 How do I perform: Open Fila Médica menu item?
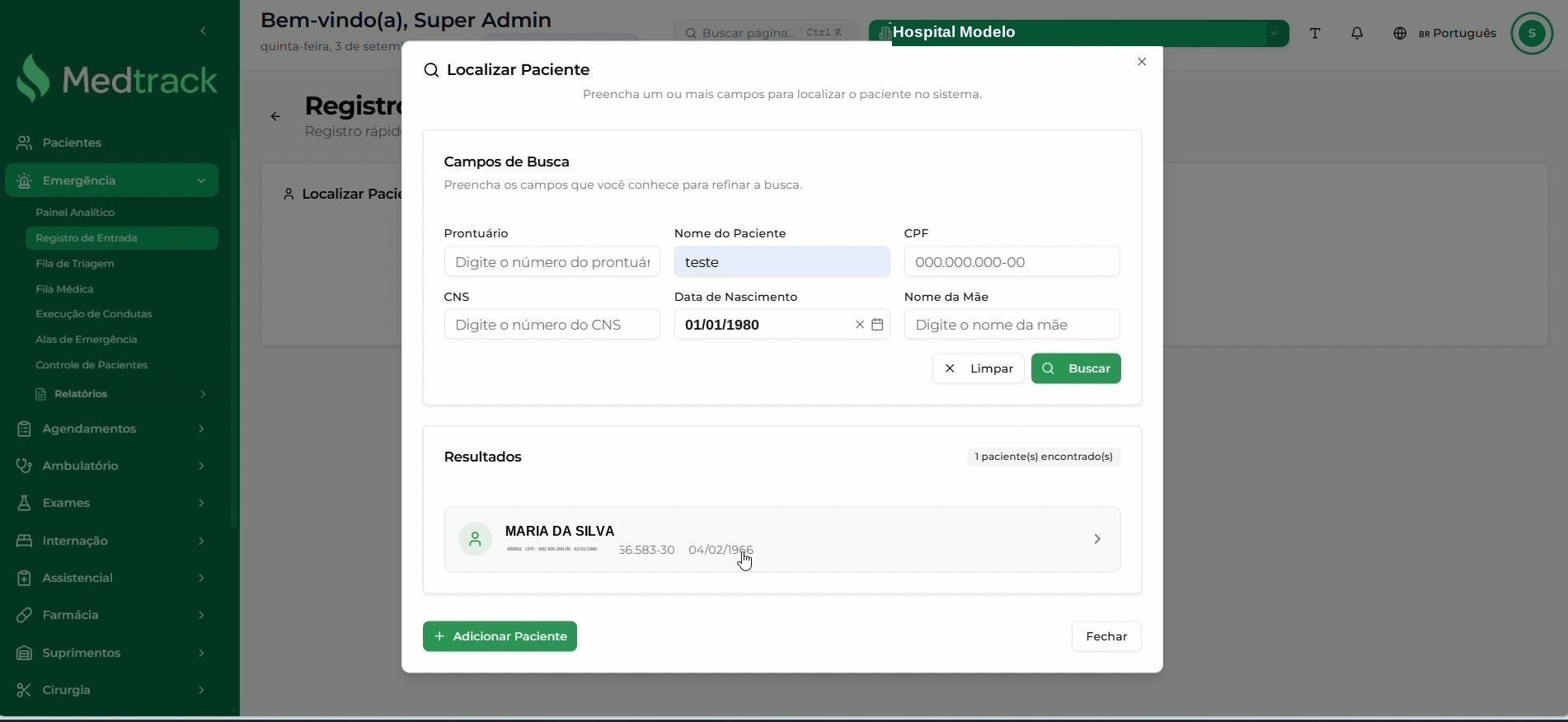click(64, 289)
